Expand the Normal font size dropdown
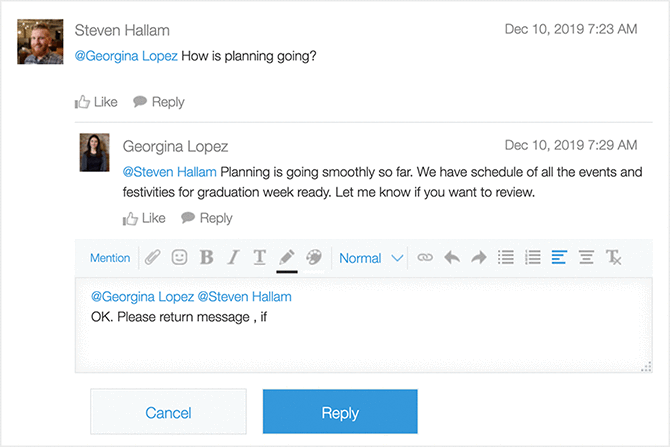The image size is (670, 447). (x=370, y=258)
